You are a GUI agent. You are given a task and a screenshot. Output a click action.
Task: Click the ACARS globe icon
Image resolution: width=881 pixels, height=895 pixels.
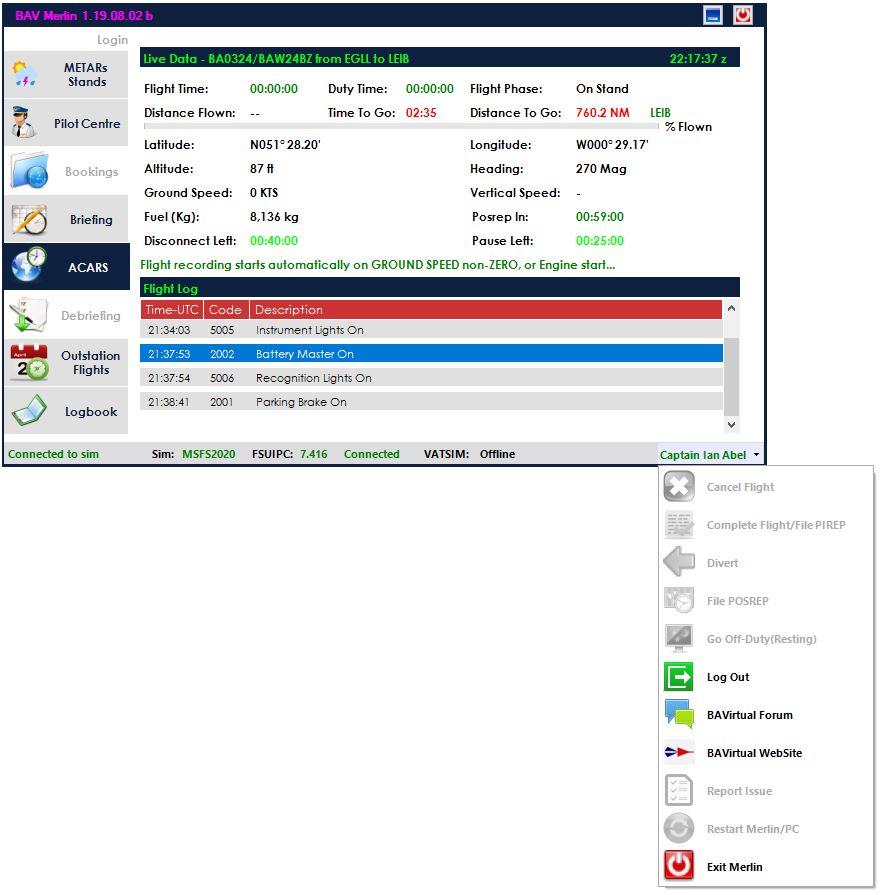[x=29, y=265]
